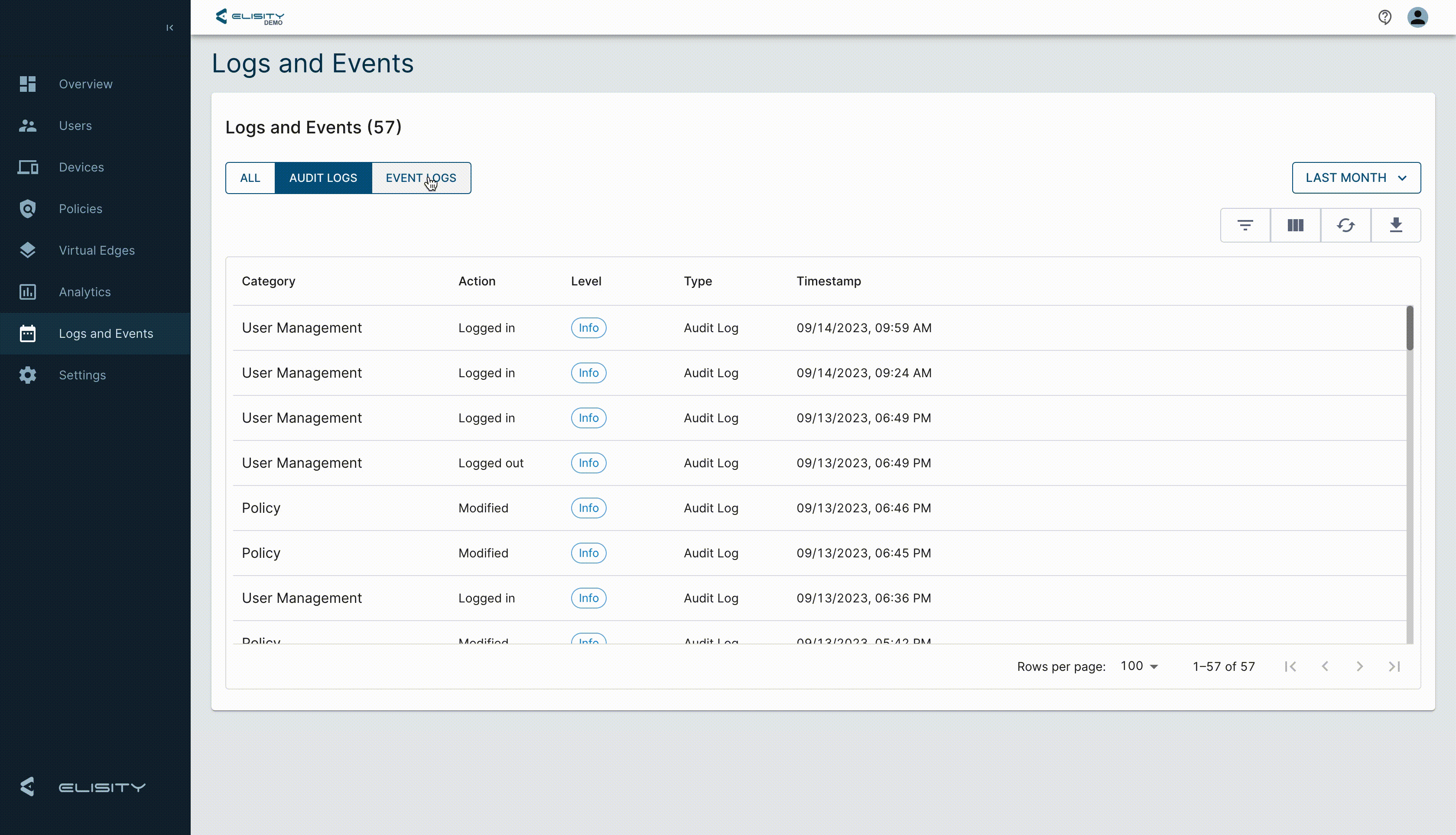Click Info badge on the Logged out row

tap(588, 463)
